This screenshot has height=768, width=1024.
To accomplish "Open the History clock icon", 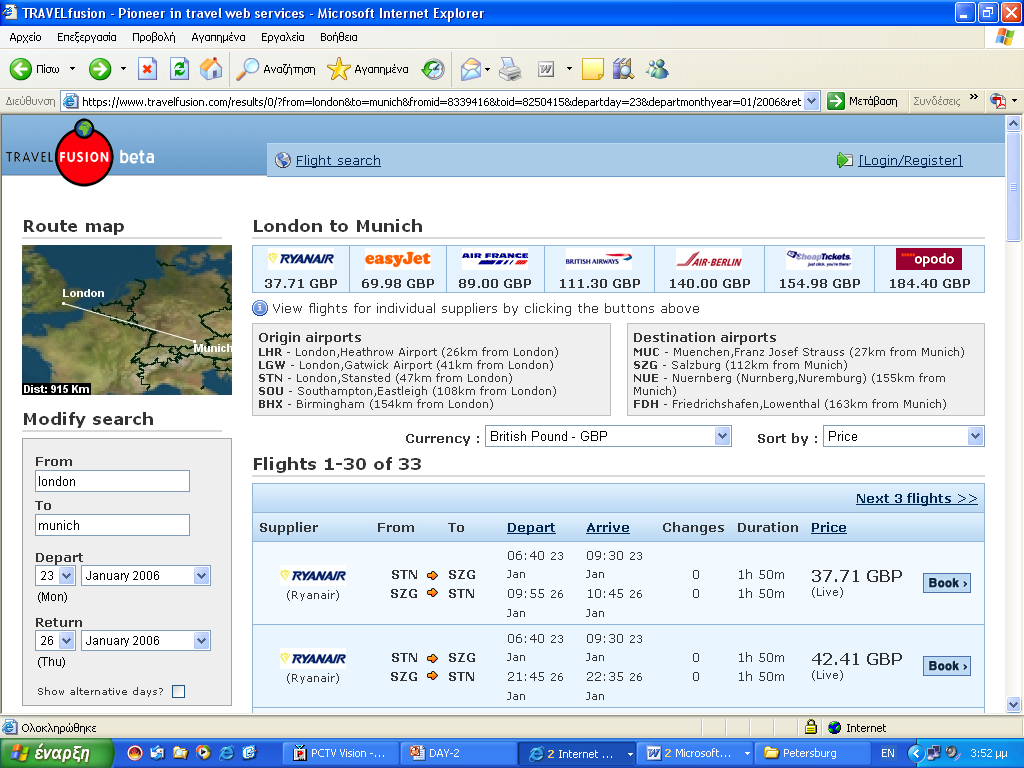I will coord(433,69).
